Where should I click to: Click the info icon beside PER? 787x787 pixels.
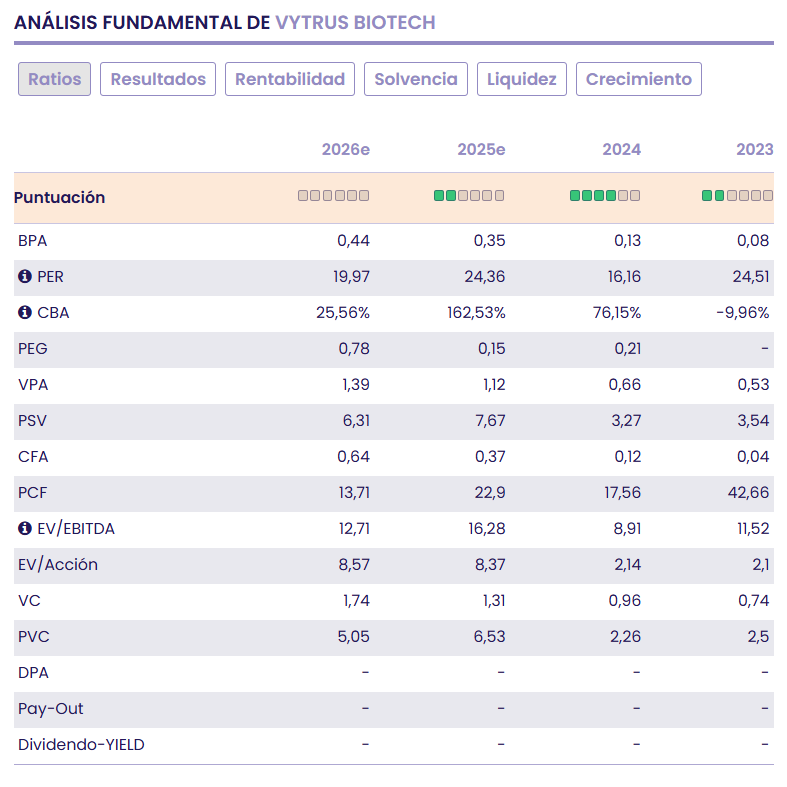(x=25, y=277)
